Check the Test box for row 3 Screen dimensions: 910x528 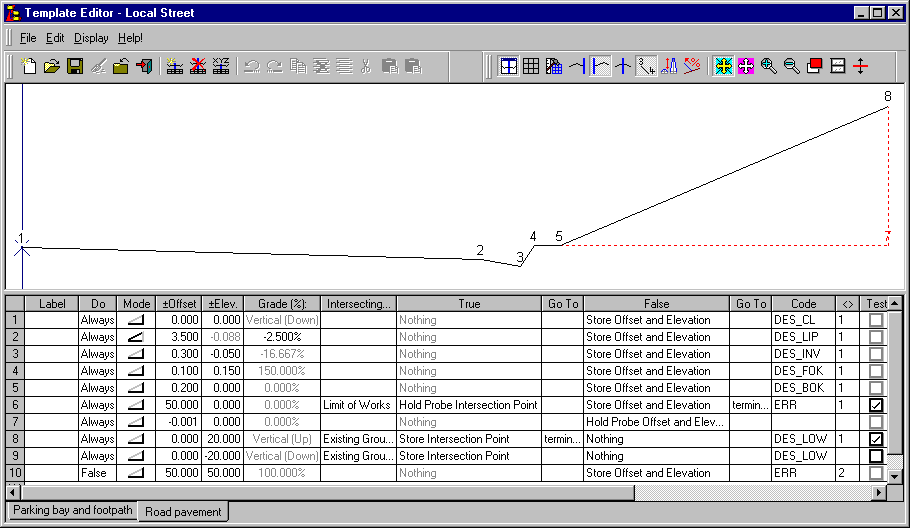click(x=876, y=354)
